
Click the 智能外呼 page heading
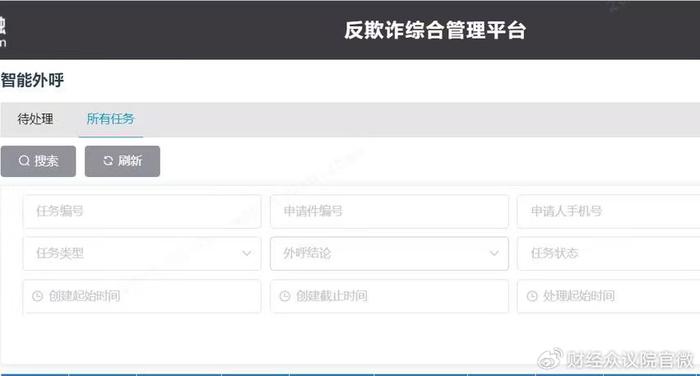tap(32, 80)
